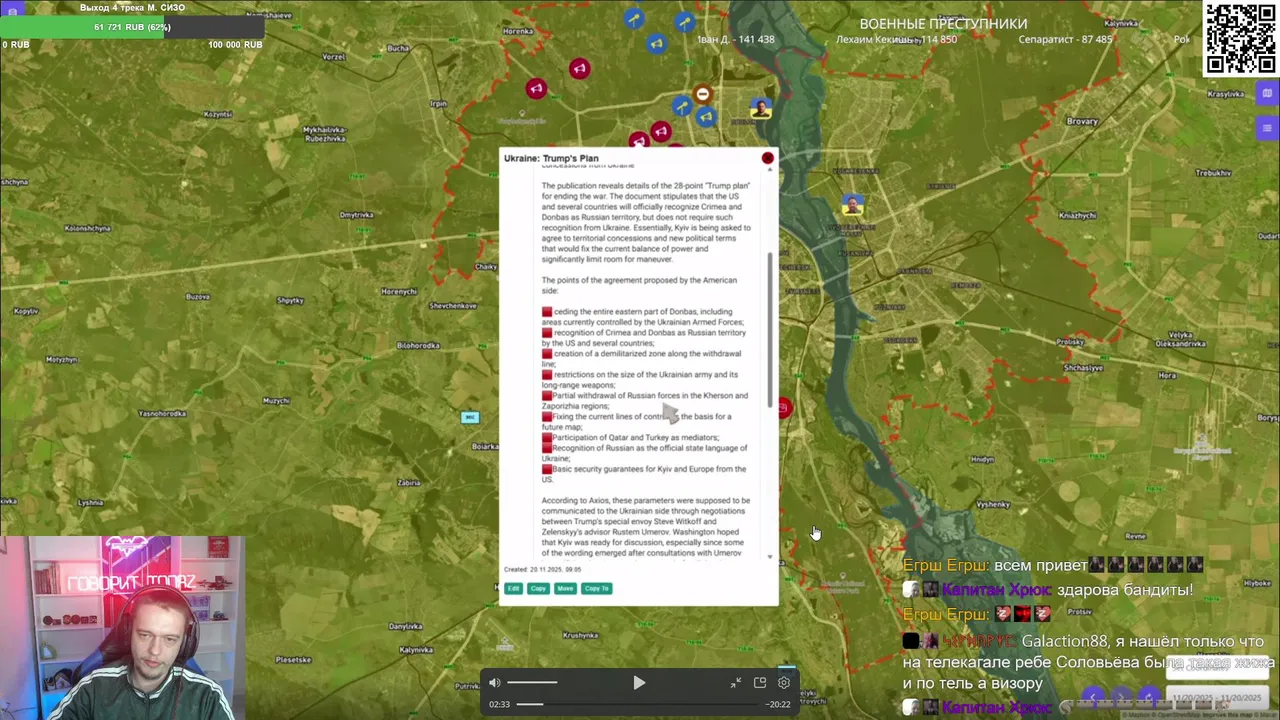Click the Copy To button
Screen dimensions: 1280x720
597,588
